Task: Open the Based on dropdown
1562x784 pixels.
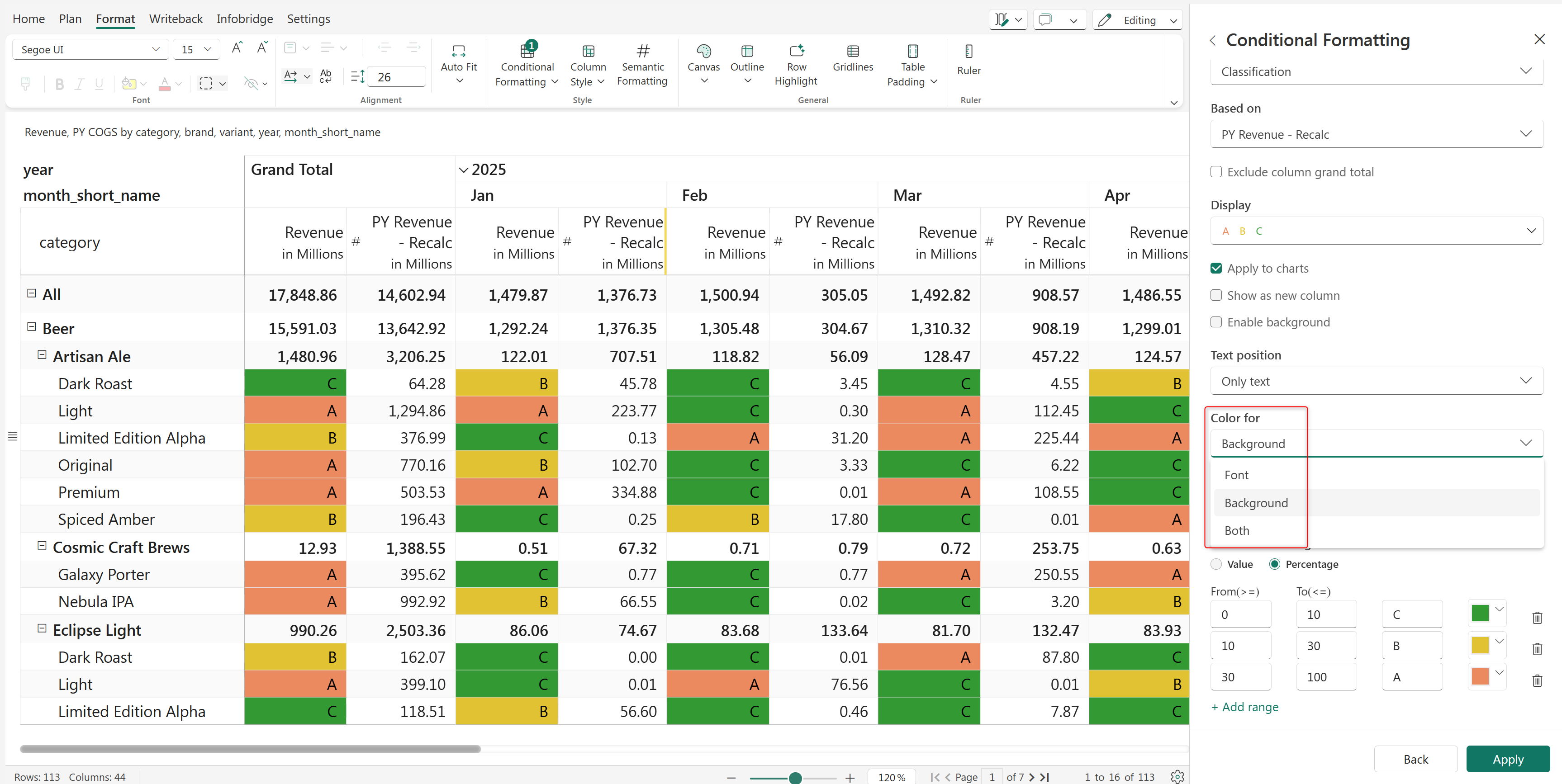Action: pos(1376,134)
